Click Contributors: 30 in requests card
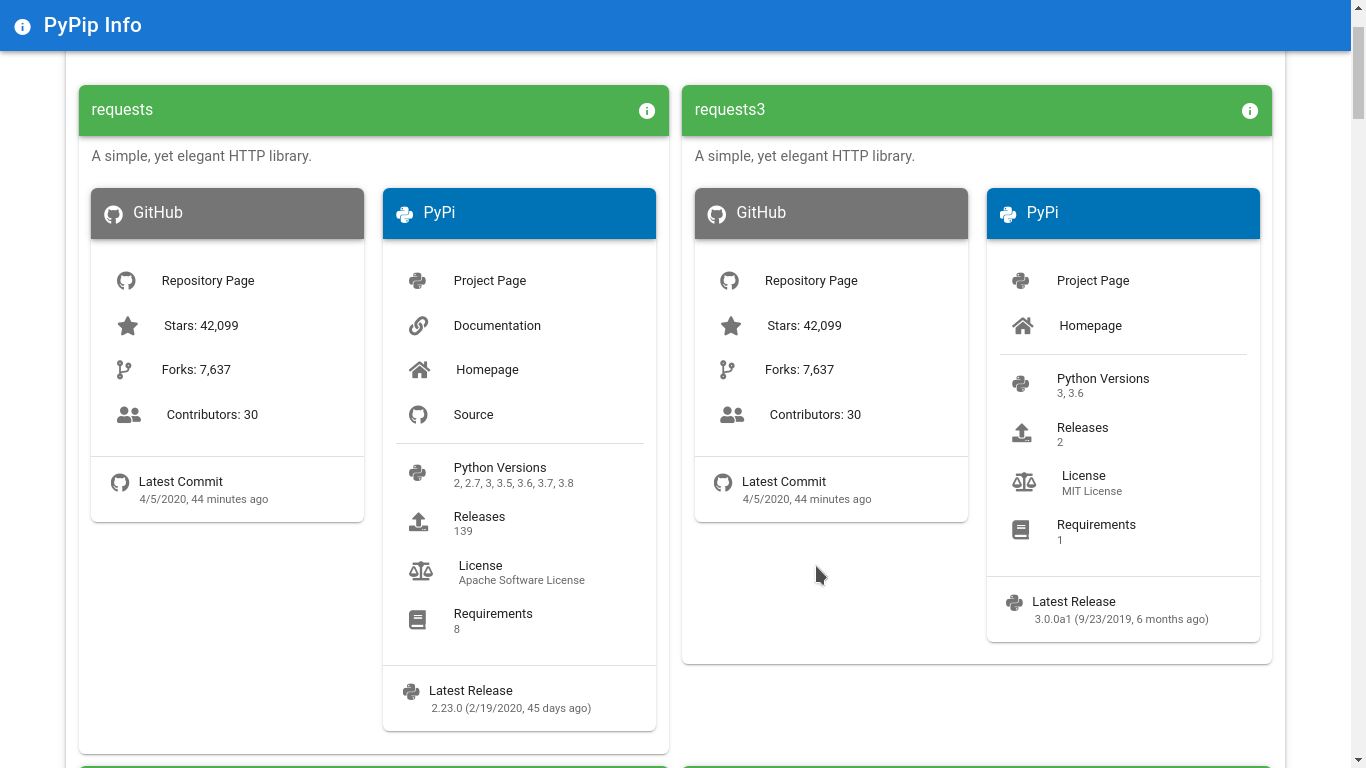 click(212, 415)
